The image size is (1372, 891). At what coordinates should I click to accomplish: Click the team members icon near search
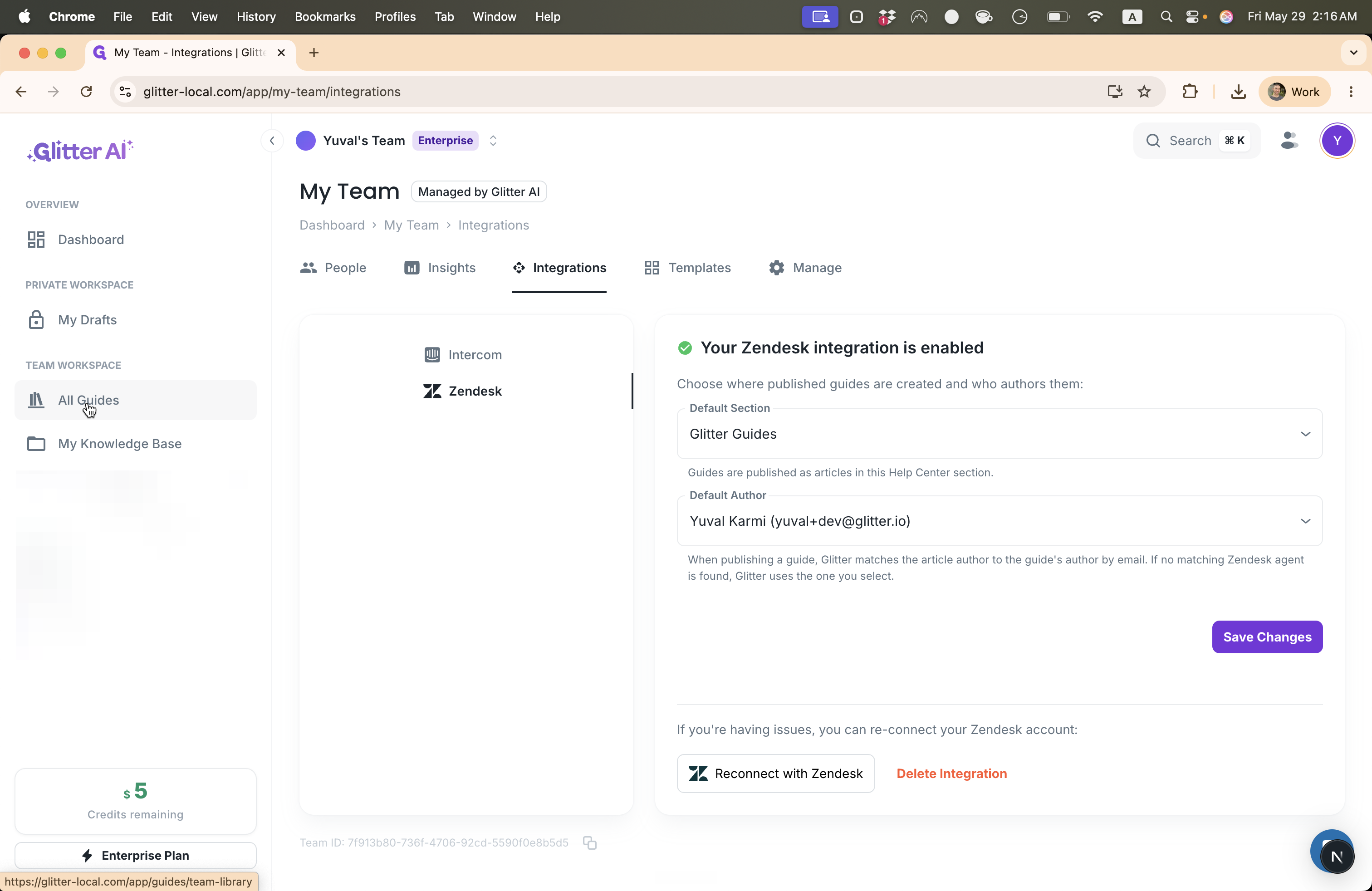point(1289,141)
